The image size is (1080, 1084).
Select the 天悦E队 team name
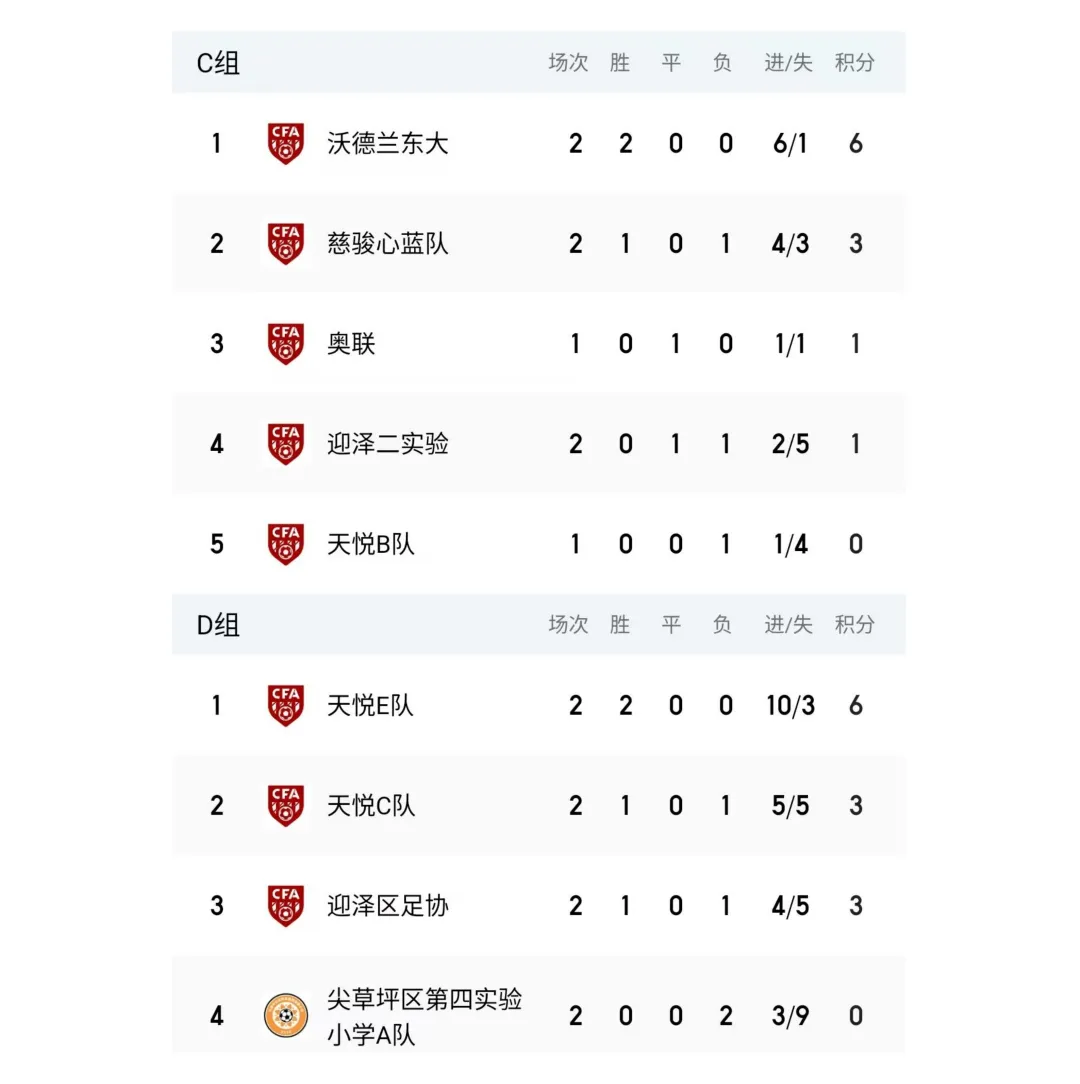[x=370, y=706]
